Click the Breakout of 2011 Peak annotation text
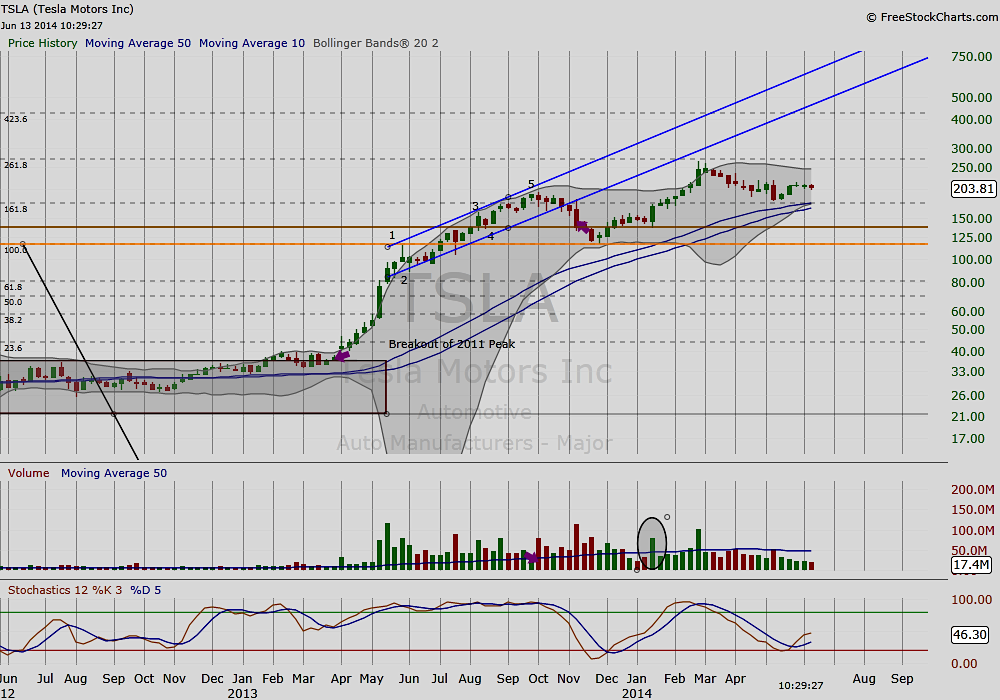Screen dimensions: 1000x700 [x=452, y=344]
